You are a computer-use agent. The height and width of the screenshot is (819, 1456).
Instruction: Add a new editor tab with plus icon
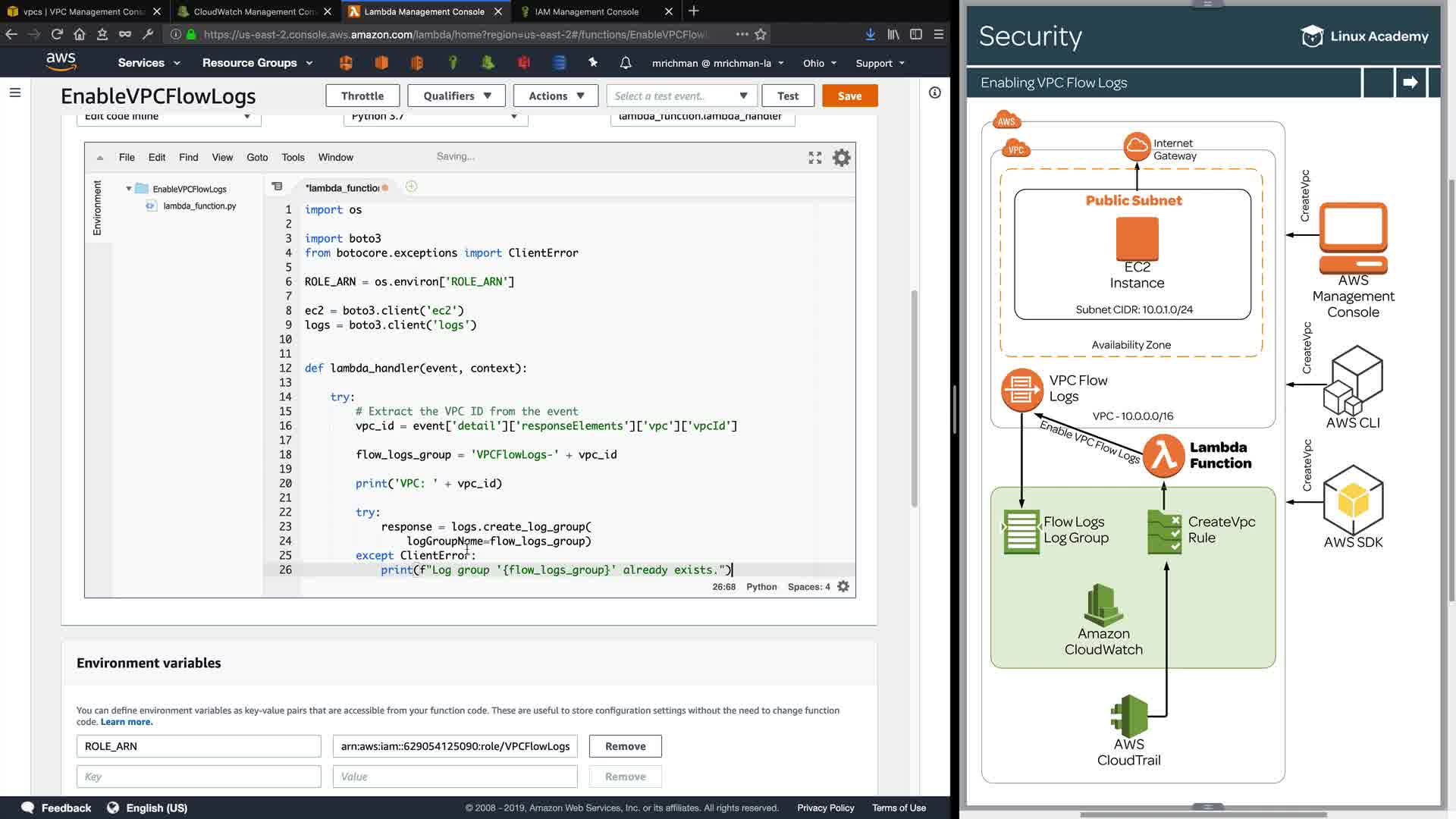411,187
